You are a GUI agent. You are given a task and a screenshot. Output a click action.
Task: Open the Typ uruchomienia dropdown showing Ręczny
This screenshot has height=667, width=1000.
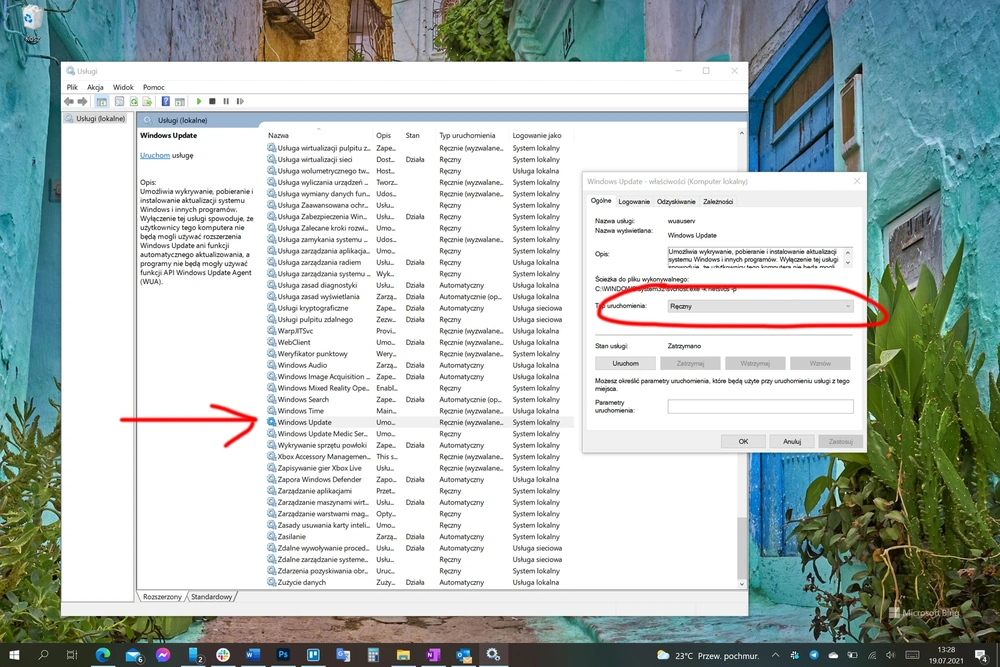coord(760,306)
